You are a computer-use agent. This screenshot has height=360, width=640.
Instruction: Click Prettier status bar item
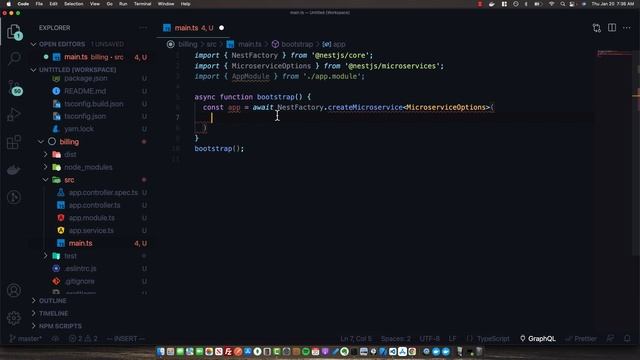tap(581, 338)
